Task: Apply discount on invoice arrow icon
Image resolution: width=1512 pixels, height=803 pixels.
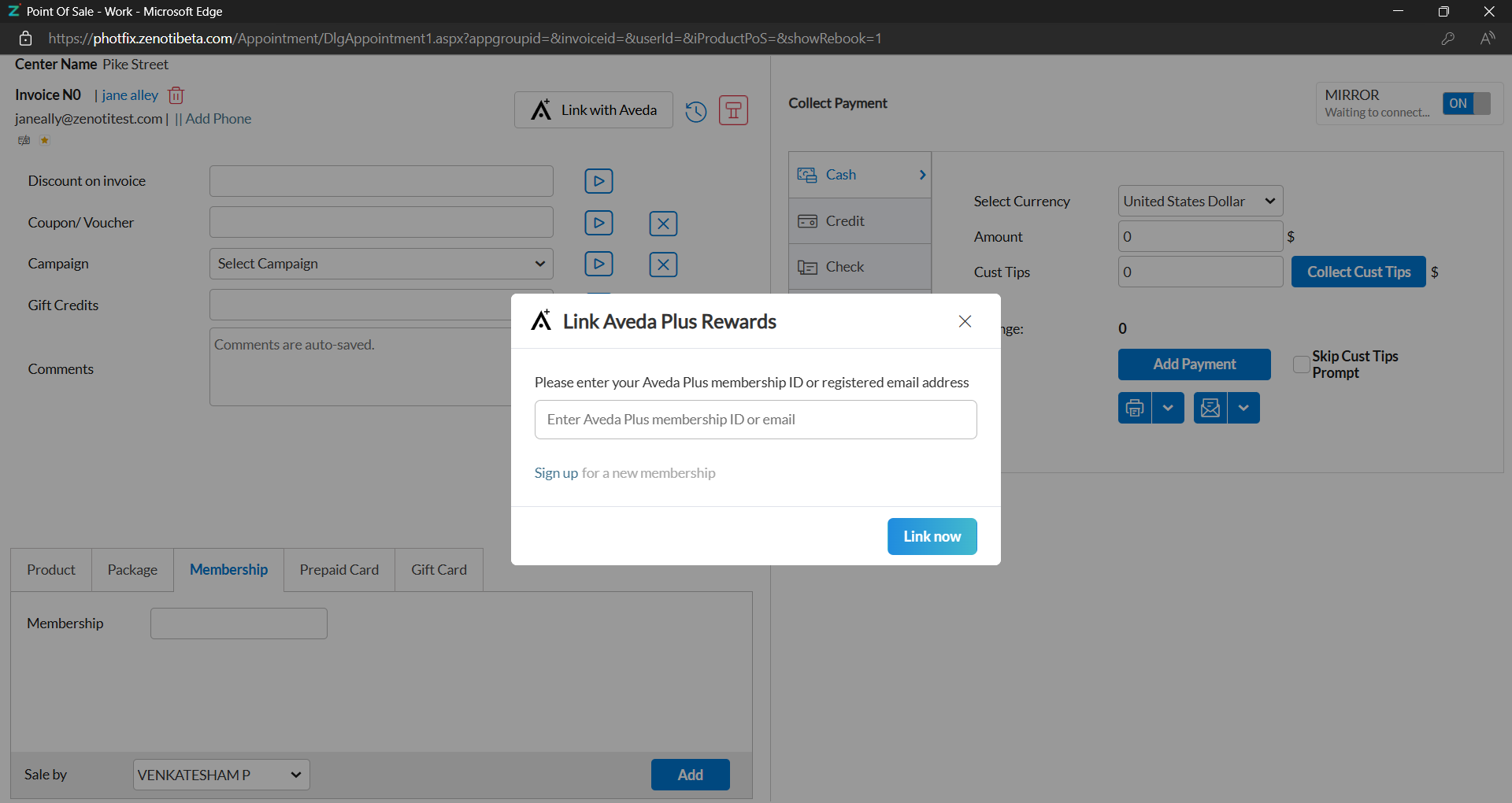Action: point(598,181)
